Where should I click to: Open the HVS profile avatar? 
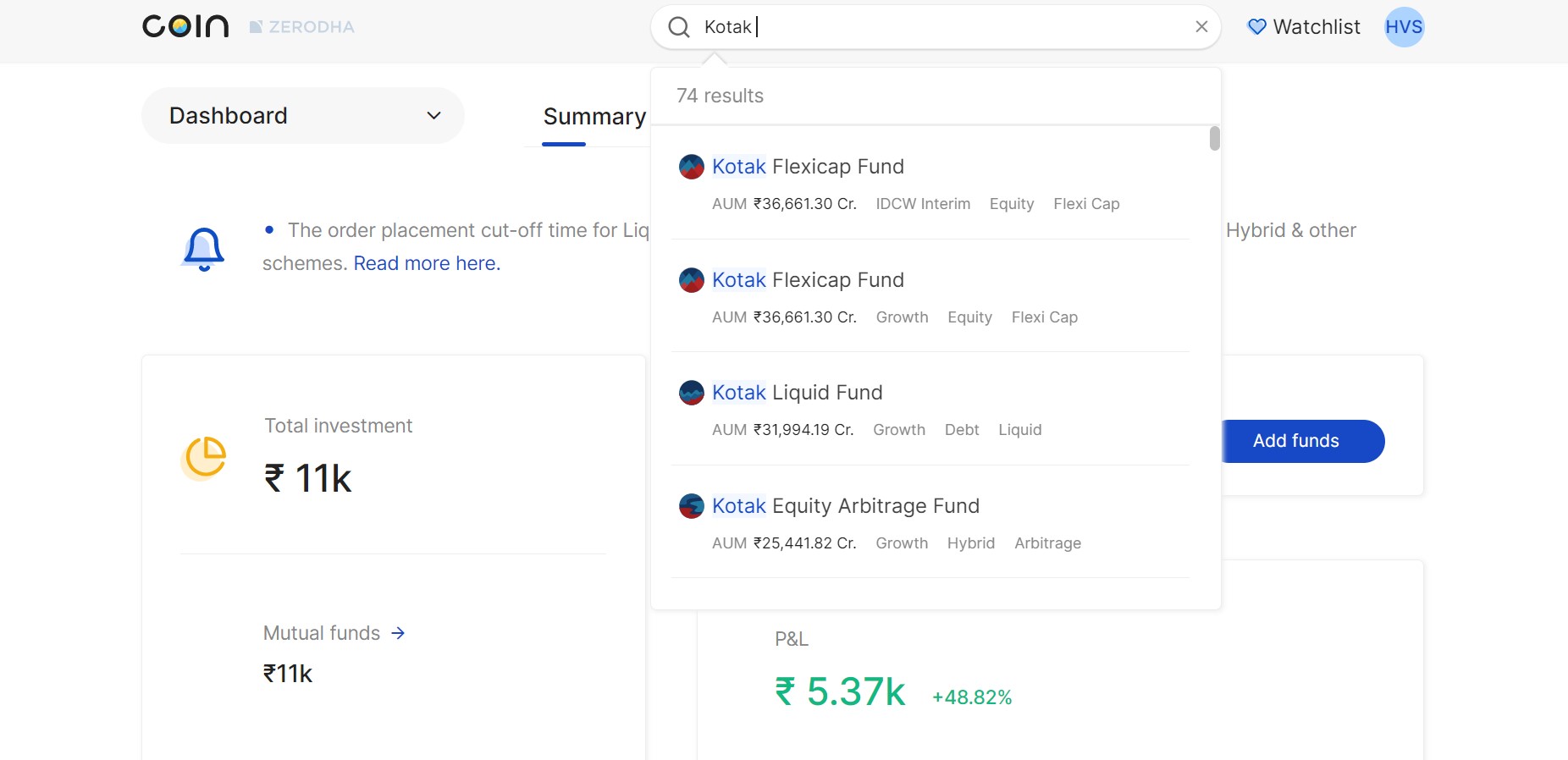(1404, 27)
